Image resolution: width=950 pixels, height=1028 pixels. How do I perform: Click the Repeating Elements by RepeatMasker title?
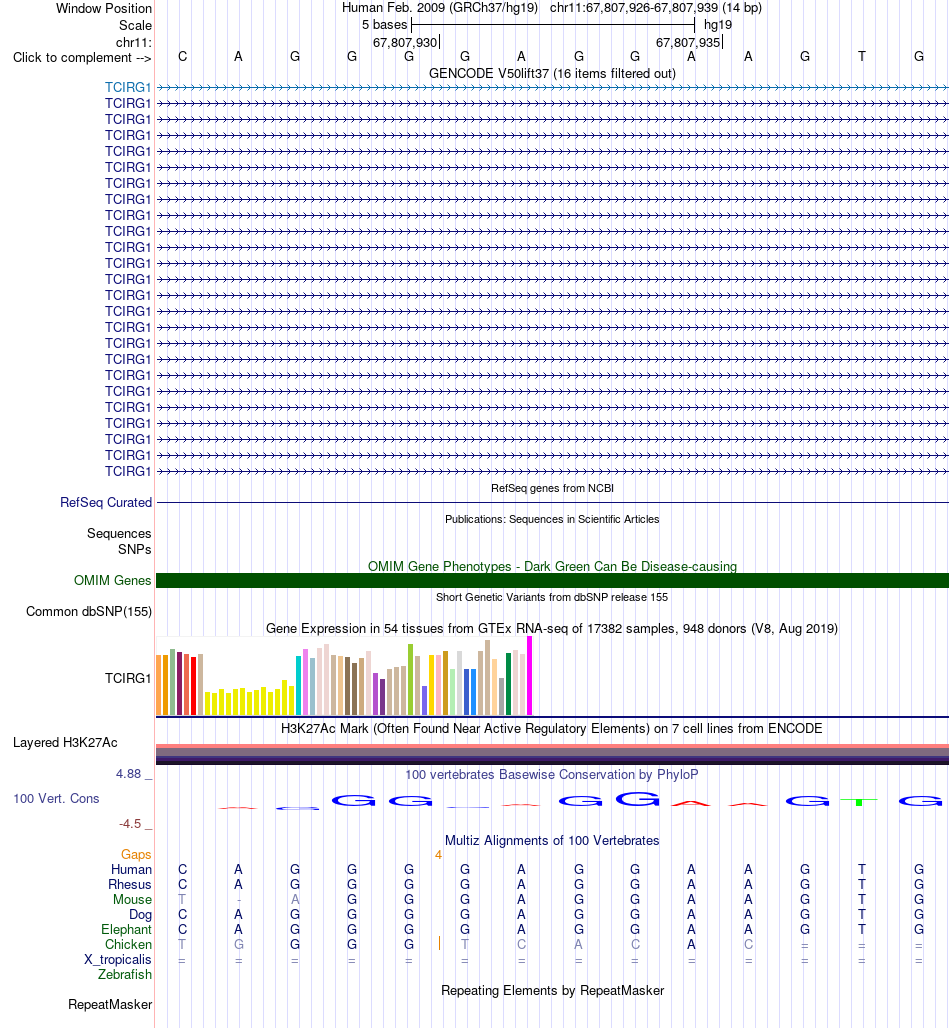552,991
